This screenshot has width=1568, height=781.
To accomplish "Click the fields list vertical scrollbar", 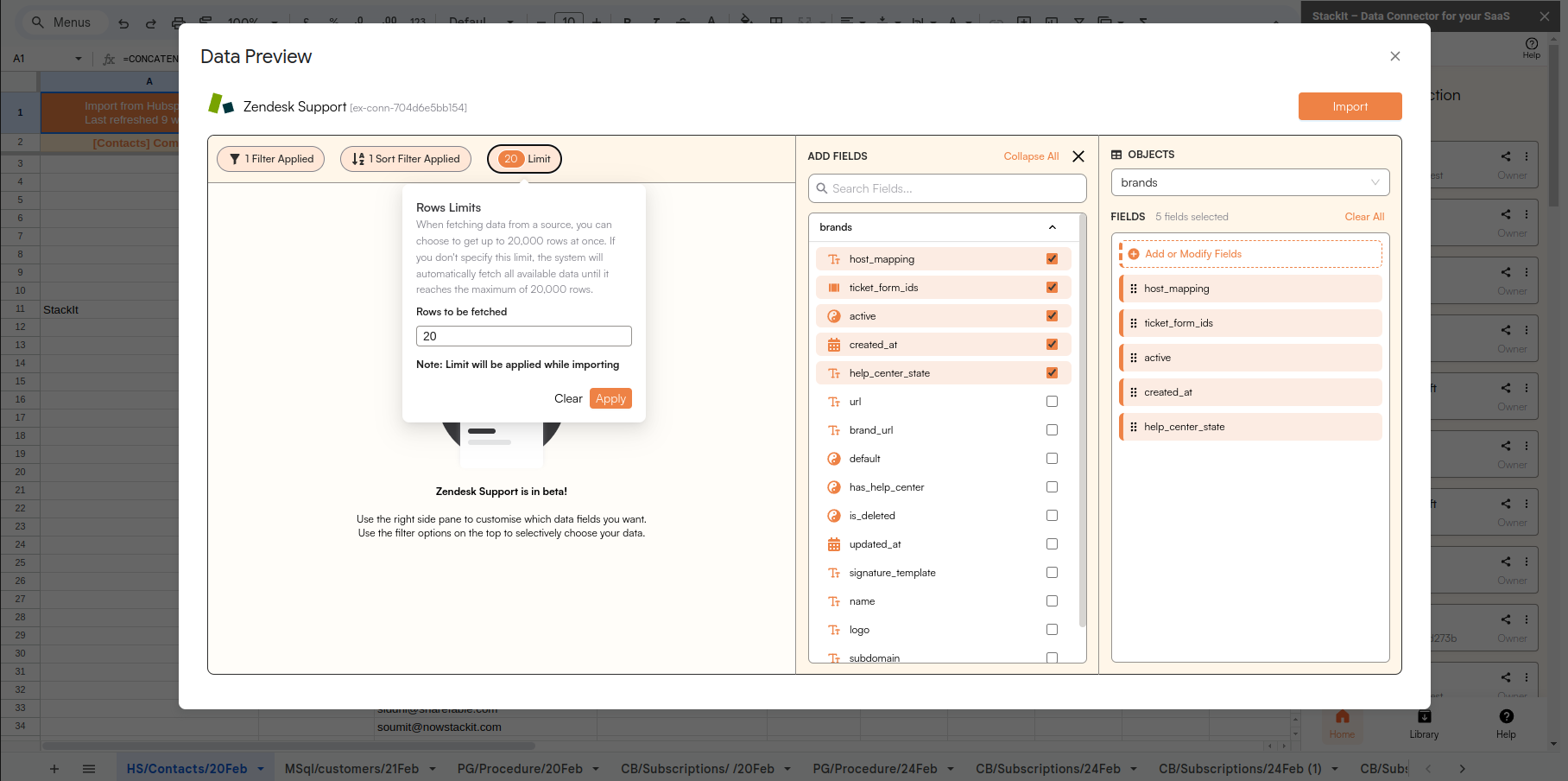I will tap(1083, 421).
